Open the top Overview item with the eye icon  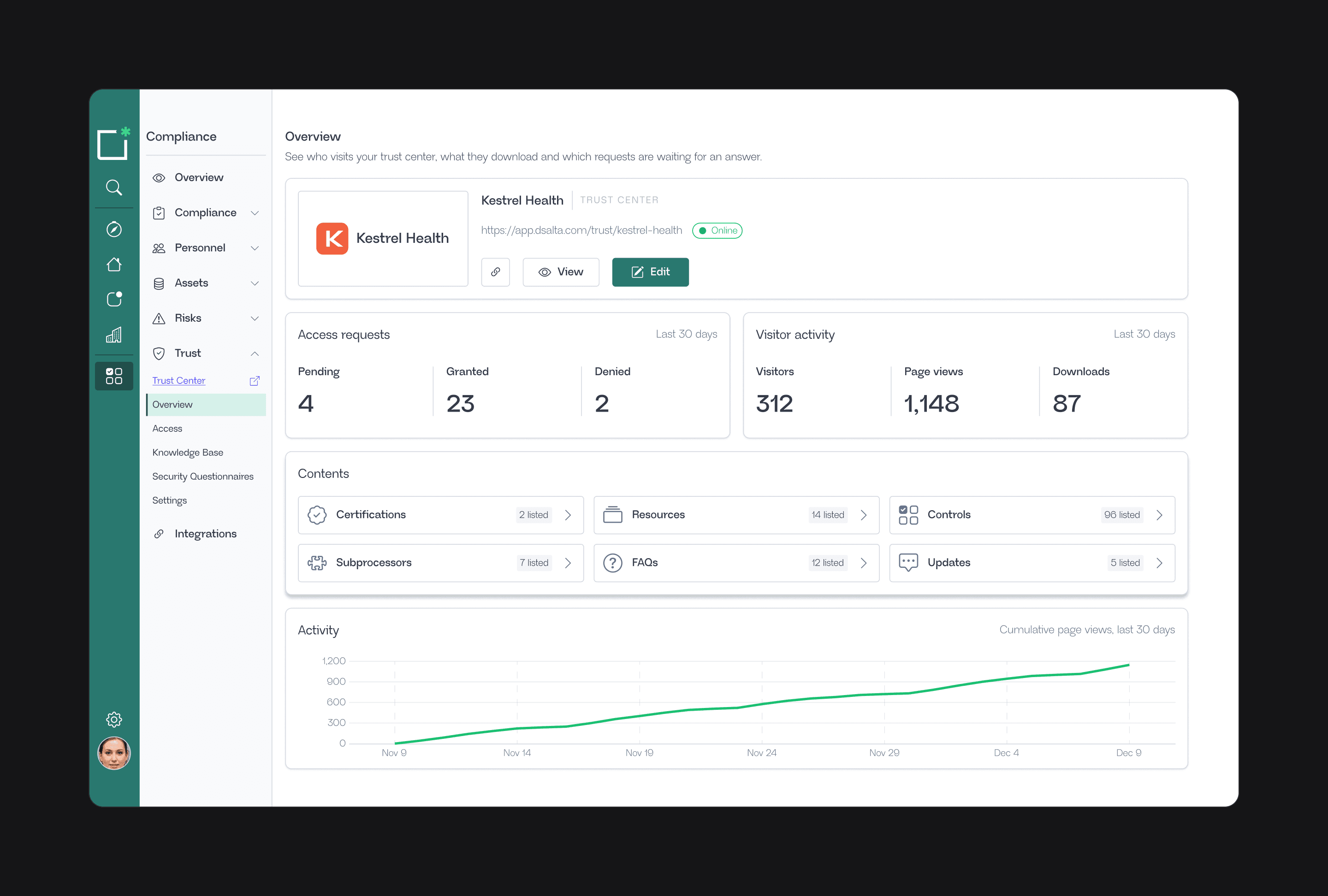(x=206, y=177)
